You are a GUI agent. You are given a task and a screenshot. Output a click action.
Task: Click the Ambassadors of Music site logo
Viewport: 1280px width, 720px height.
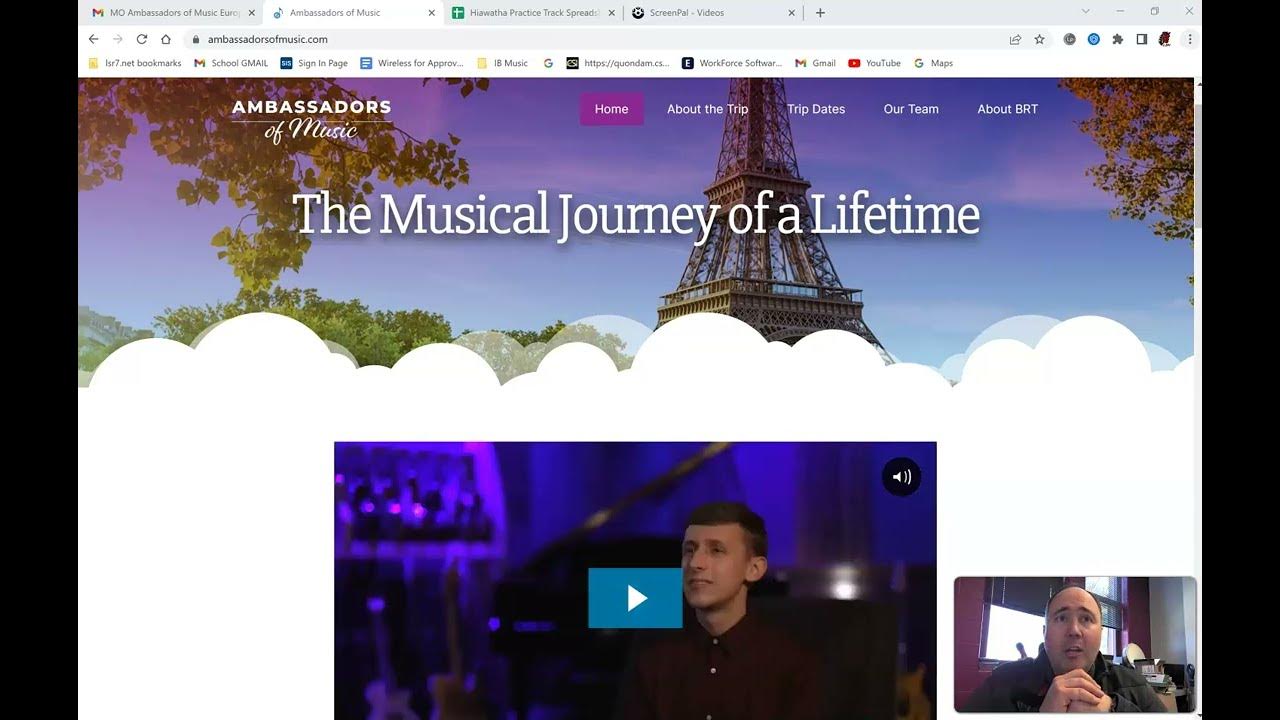coord(311,120)
